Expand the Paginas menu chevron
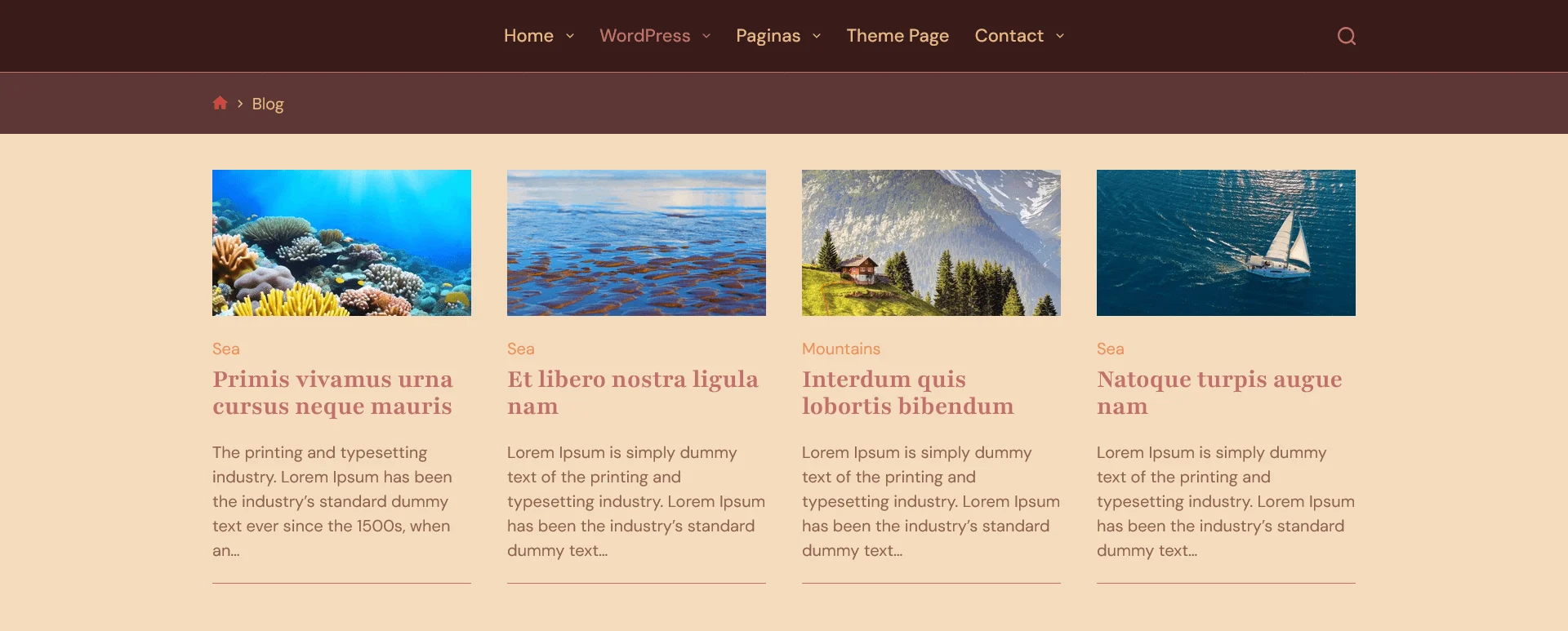1568x631 pixels. pyautogui.click(x=817, y=36)
